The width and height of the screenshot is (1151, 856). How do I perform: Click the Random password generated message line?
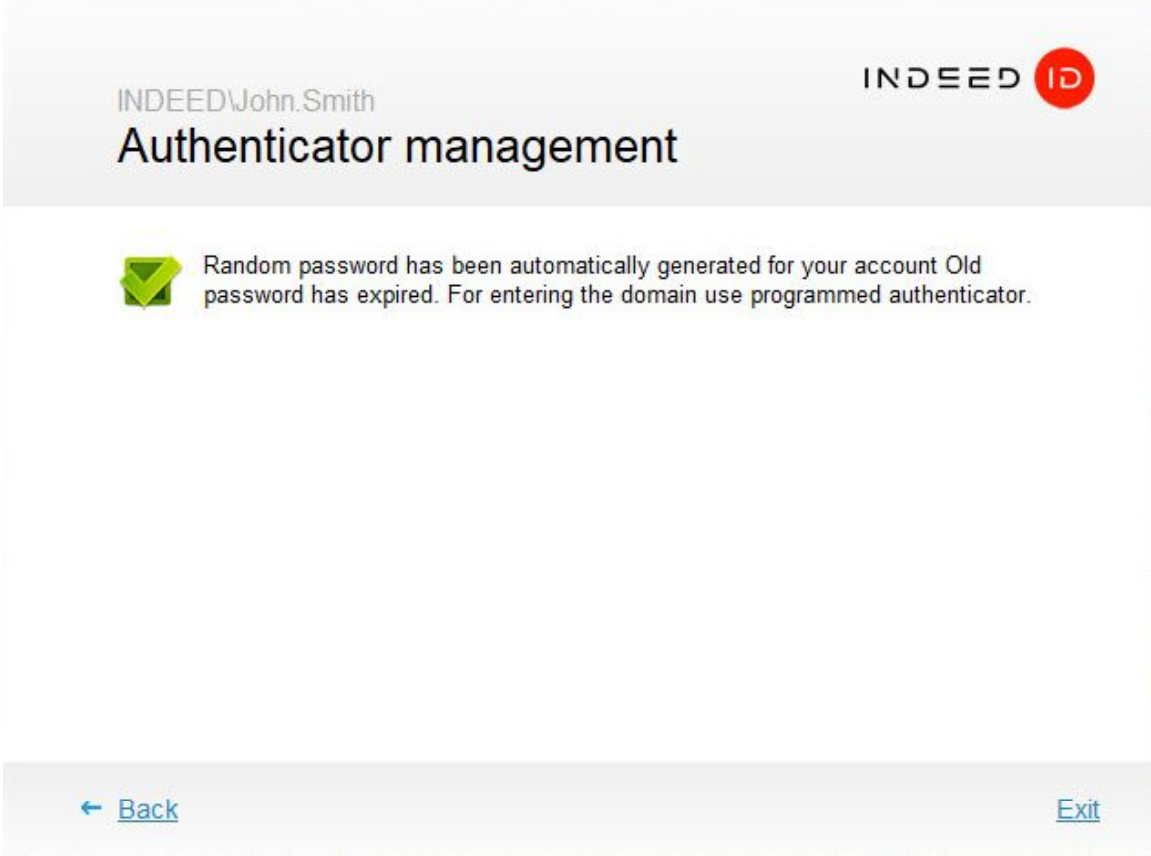pos(592,266)
